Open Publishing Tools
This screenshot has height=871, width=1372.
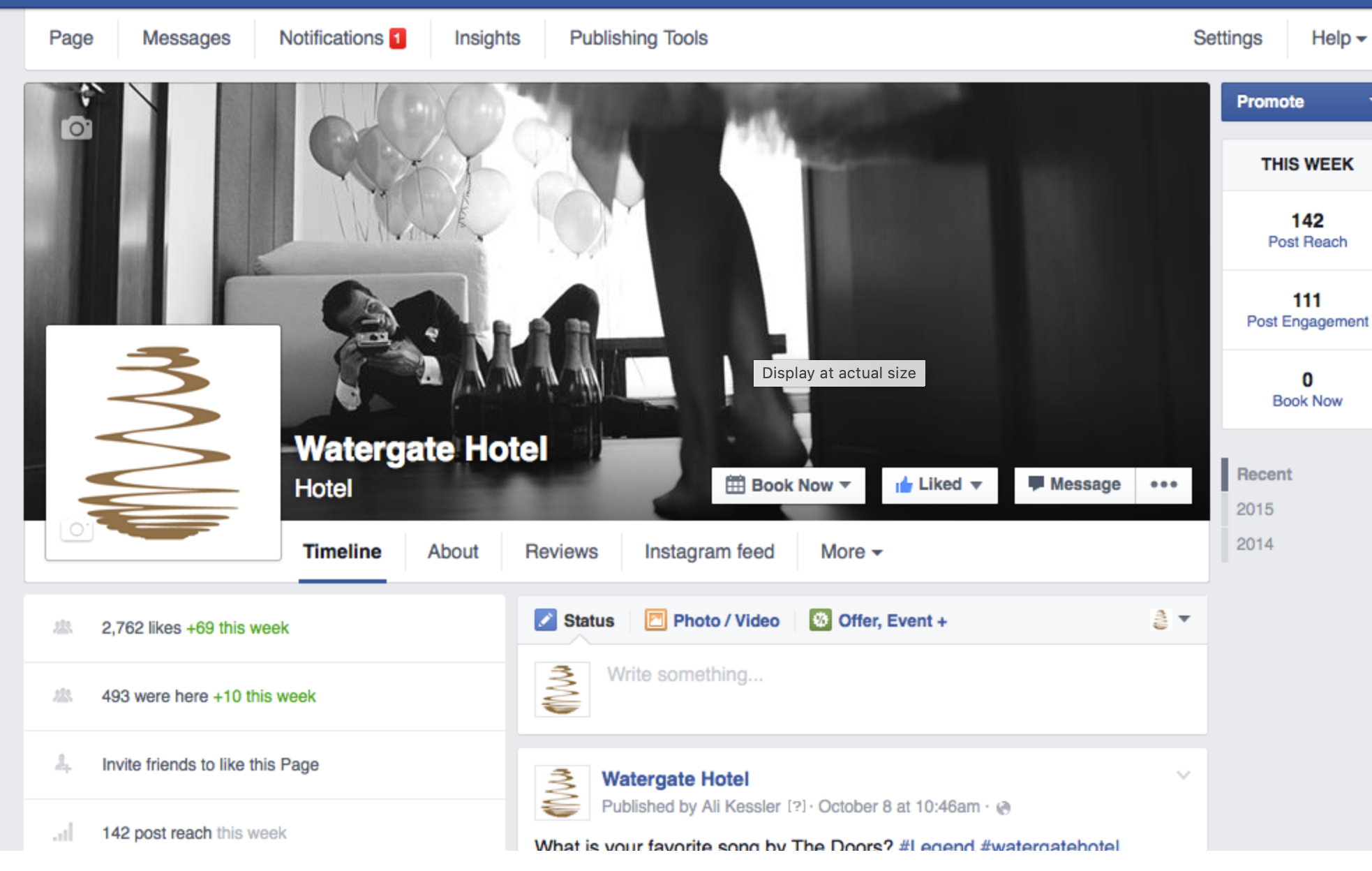(639, 38)
